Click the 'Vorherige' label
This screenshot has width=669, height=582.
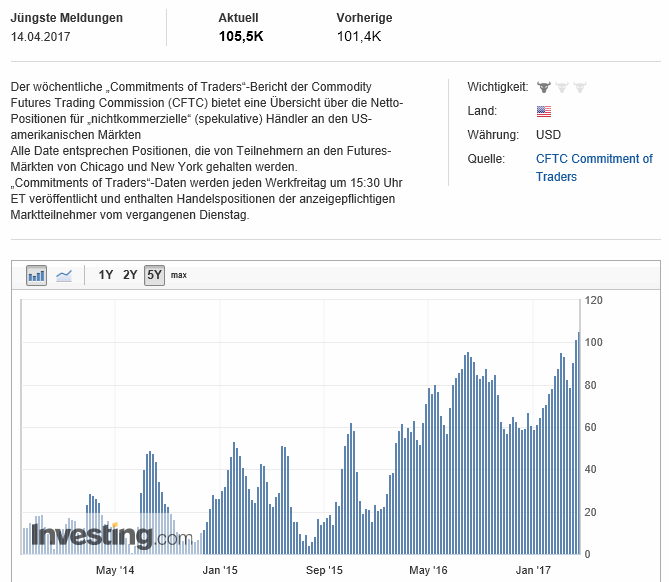point(364,18)
